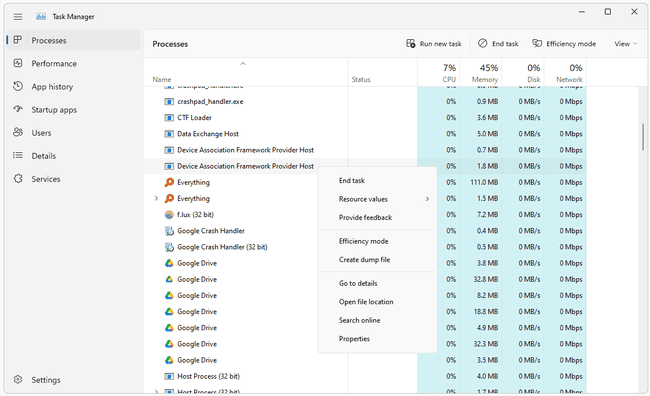Click the f.lux (32 bit) icon

(x=169, y=215)
